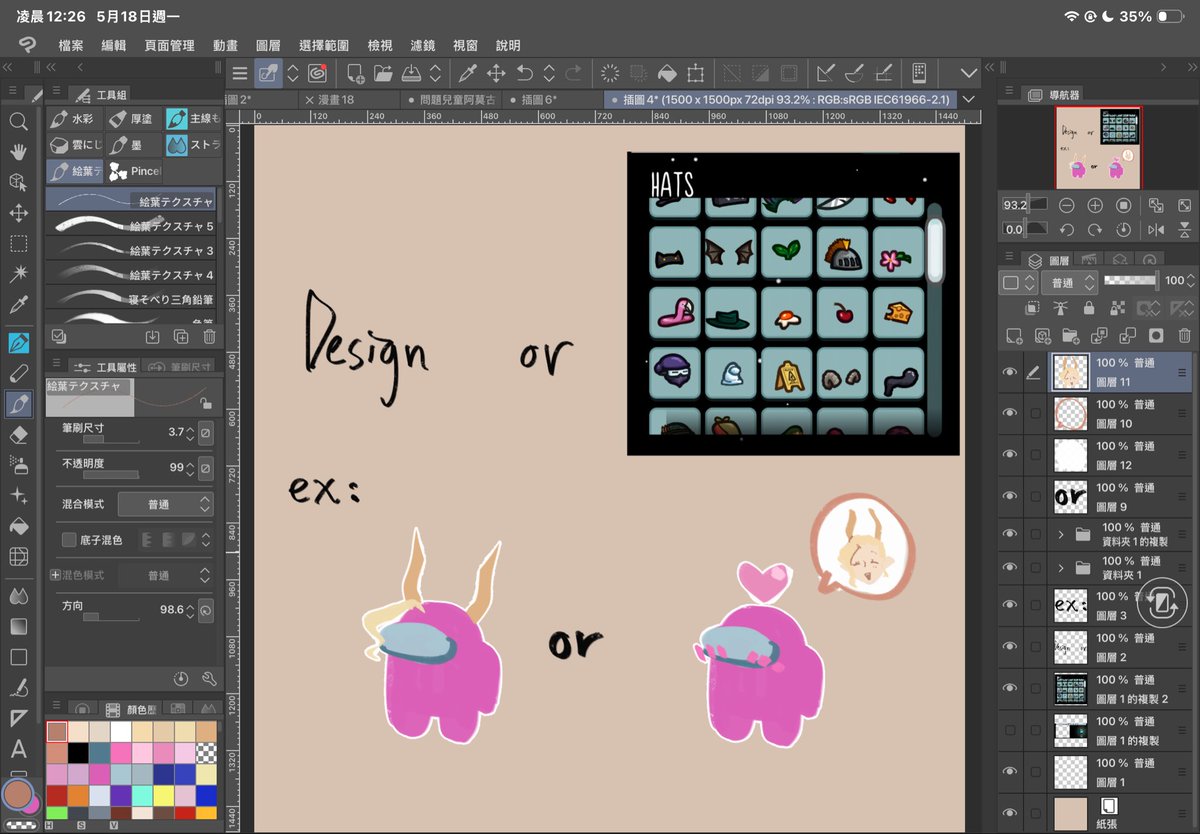This screenshot has width=1200, height=834.
Task: Expand folder 資料夾 1
Action: [x=1061, y=568]
